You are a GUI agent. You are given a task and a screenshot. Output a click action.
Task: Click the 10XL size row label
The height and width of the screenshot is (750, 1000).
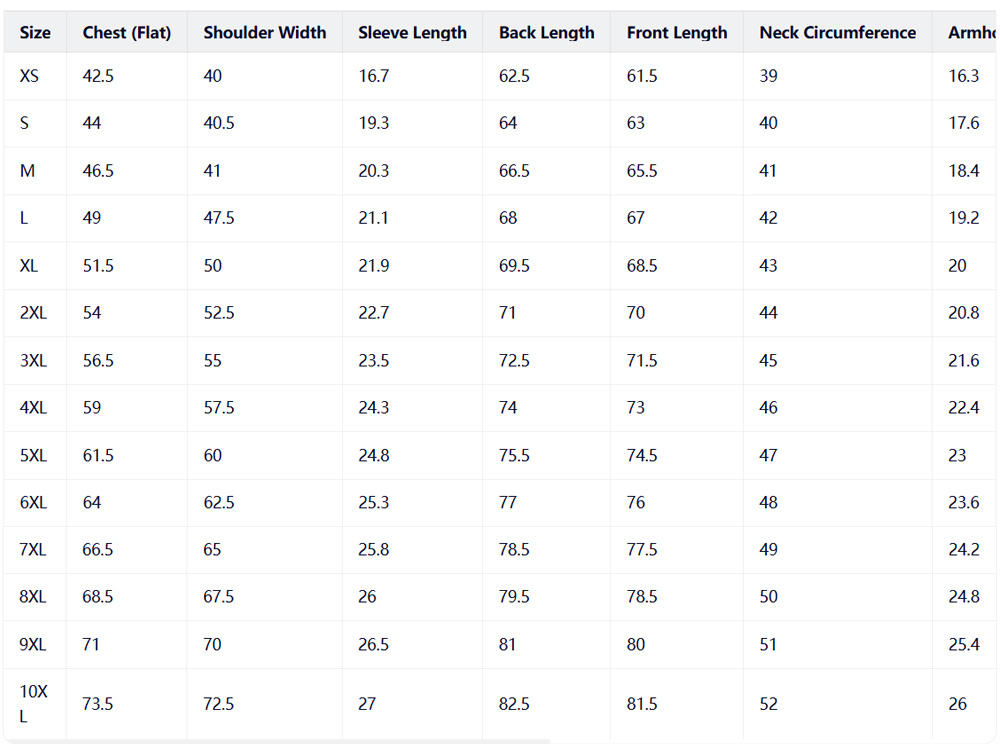point(33,704)
